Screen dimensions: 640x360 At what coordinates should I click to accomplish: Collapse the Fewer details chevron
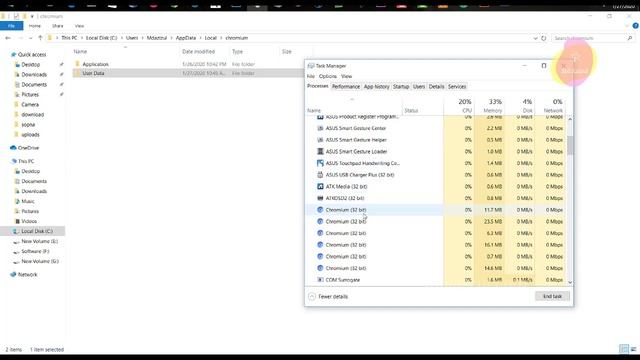(312, 297)
